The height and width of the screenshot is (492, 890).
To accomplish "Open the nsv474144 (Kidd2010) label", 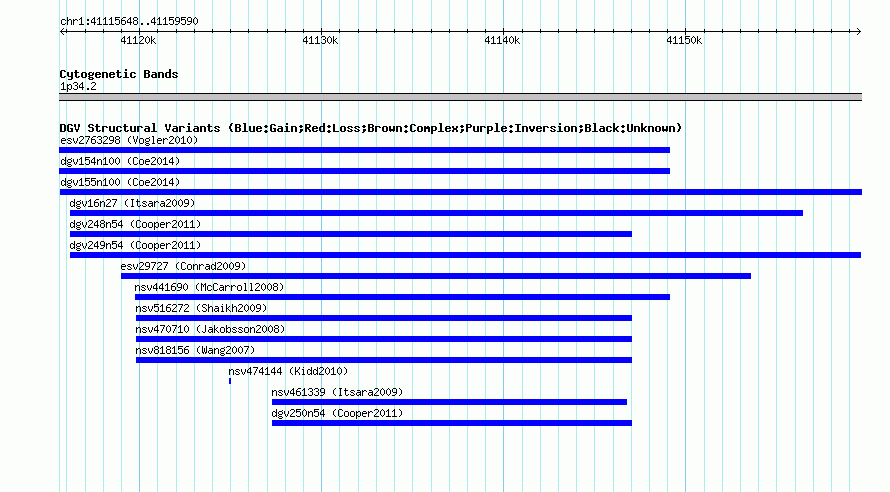I will click(288, 371).
